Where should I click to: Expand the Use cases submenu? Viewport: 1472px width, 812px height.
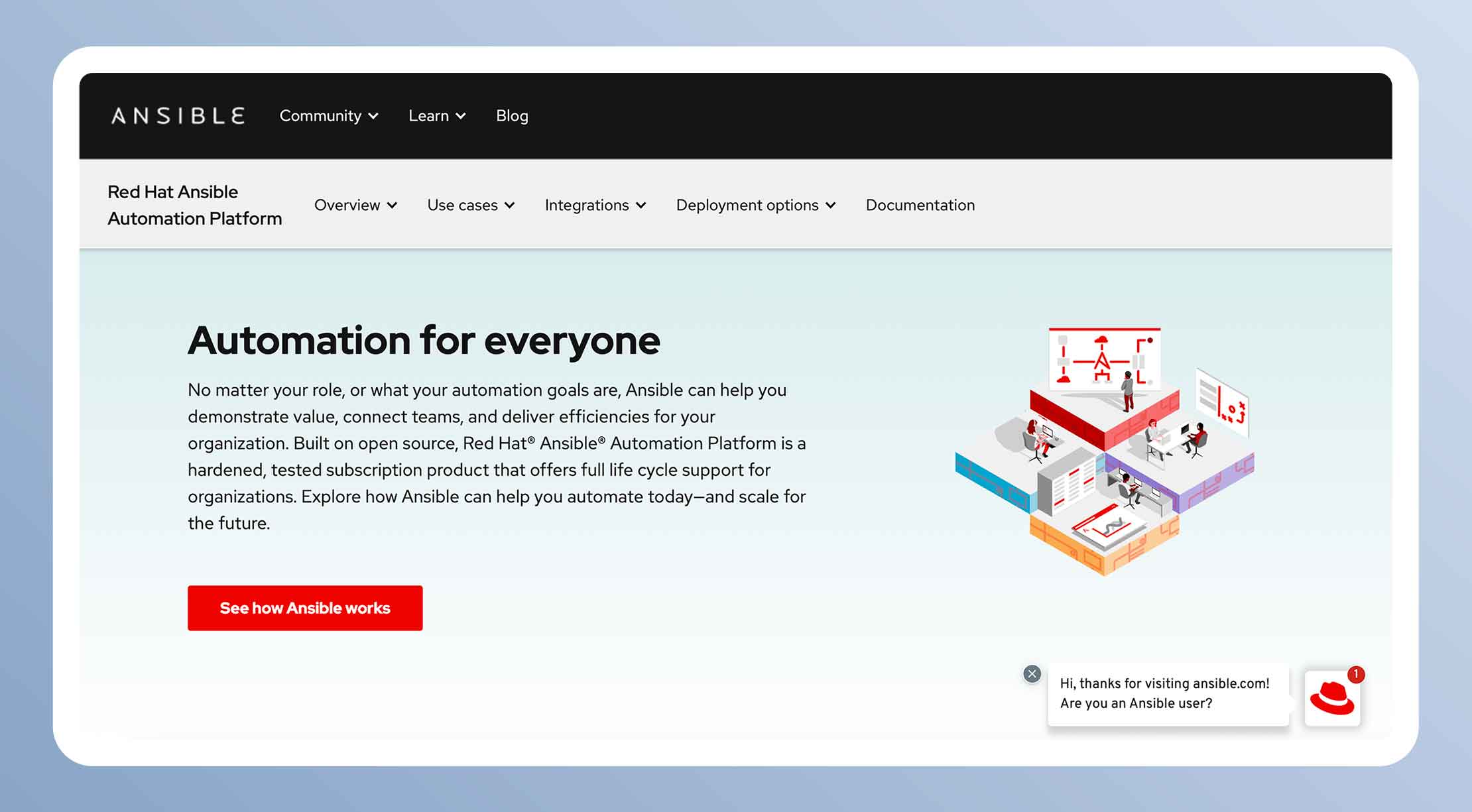(x=471, y=205)
